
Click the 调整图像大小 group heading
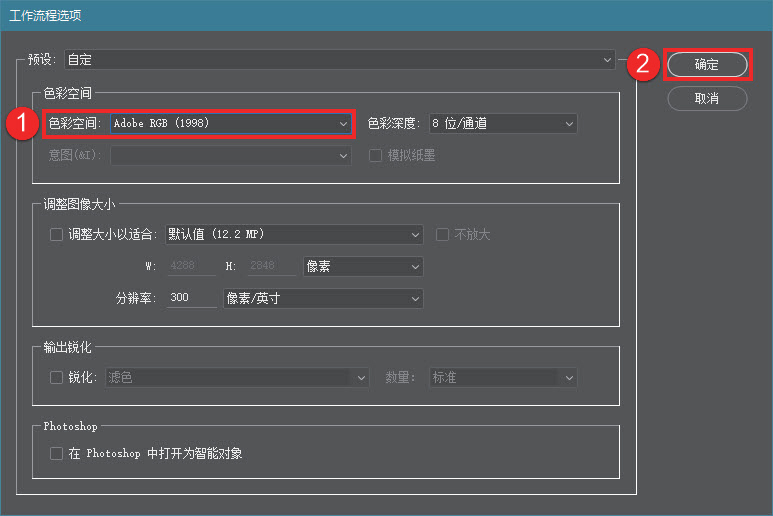pos(79,204)
